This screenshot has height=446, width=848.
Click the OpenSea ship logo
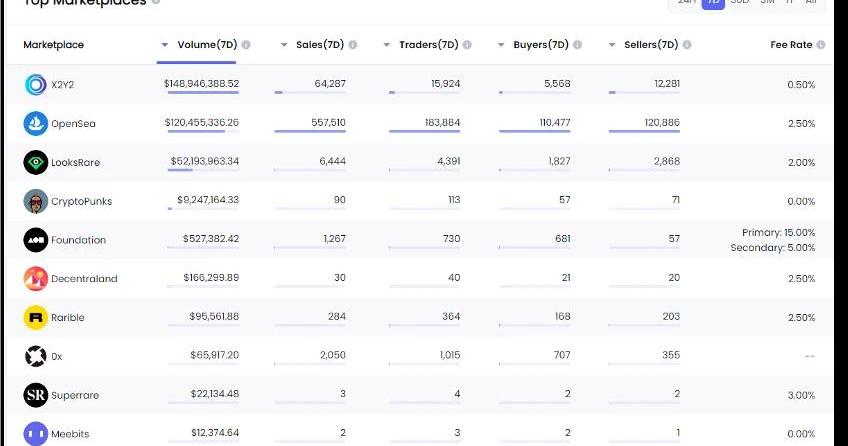click(36, 124)
